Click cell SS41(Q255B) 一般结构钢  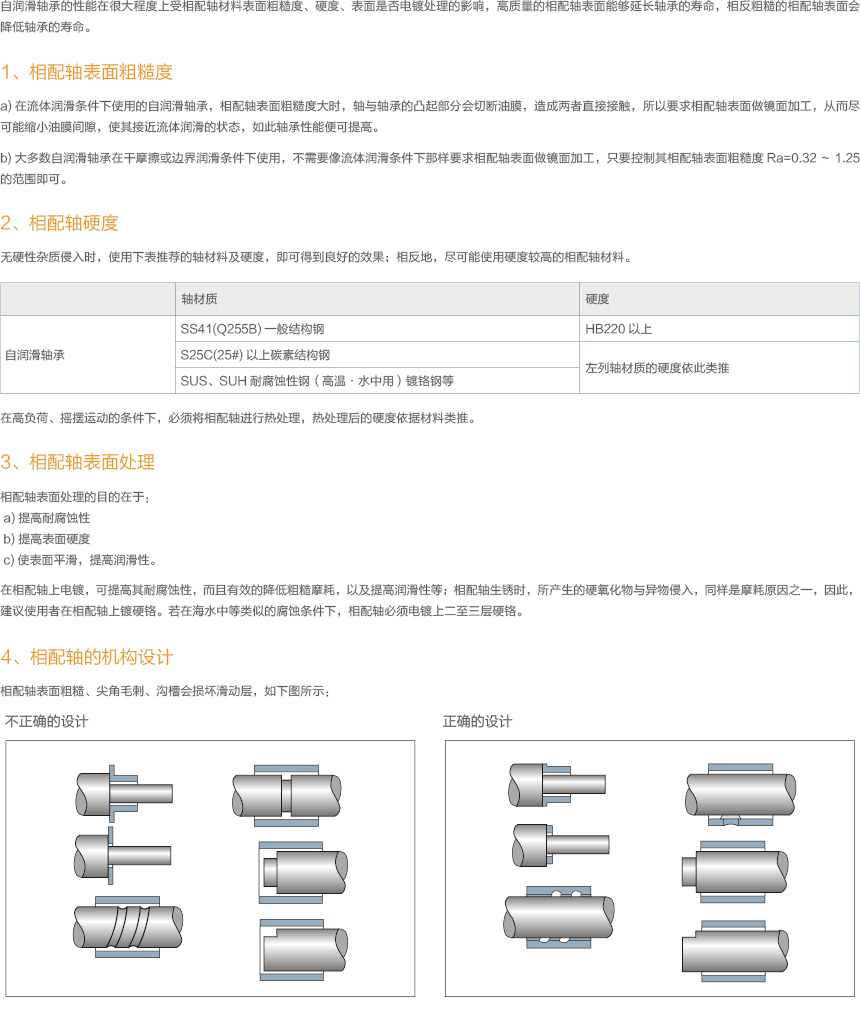tap(377, 328)
